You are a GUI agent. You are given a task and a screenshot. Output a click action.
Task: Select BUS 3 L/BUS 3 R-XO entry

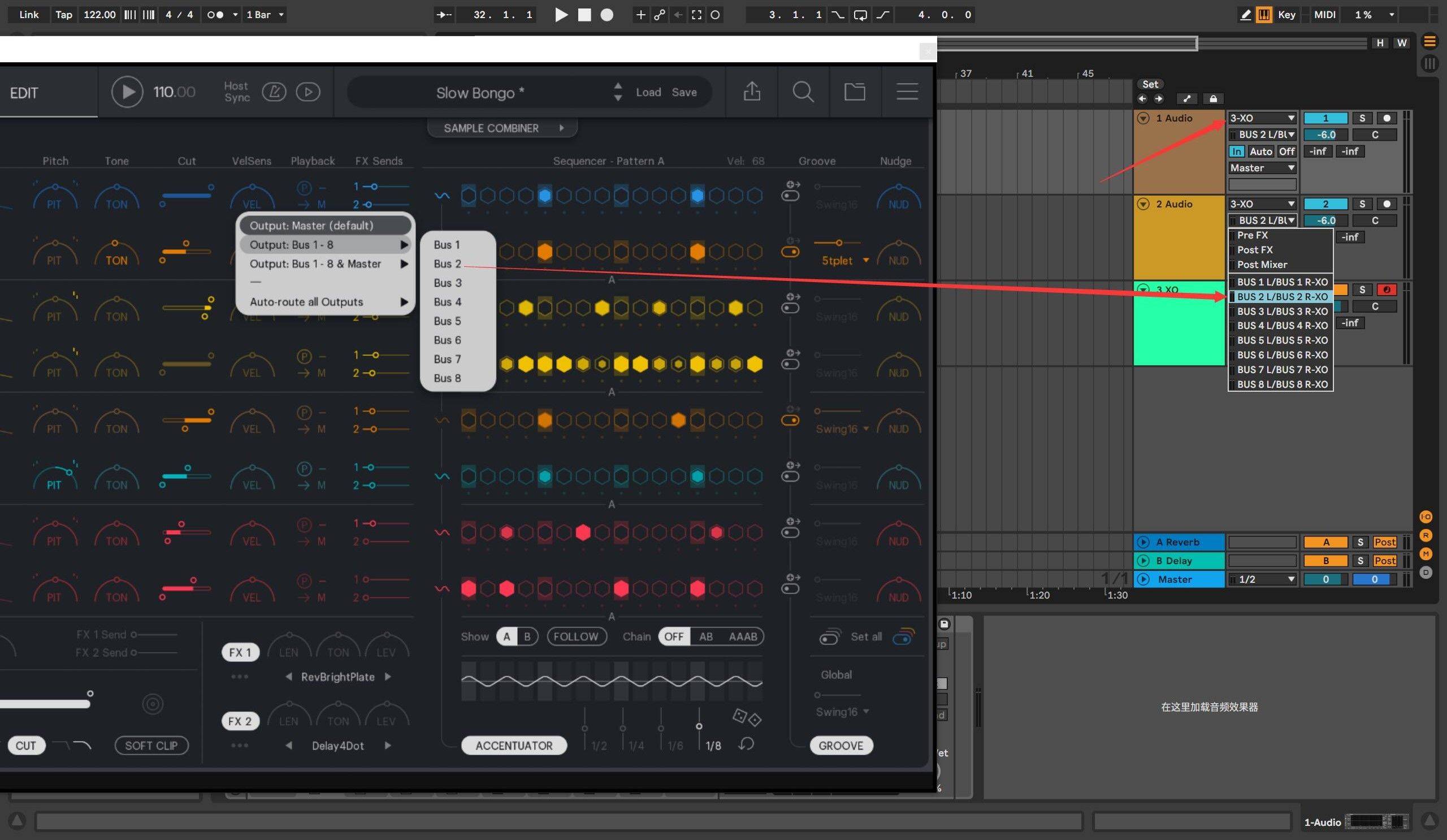(x=1281, y=311)
